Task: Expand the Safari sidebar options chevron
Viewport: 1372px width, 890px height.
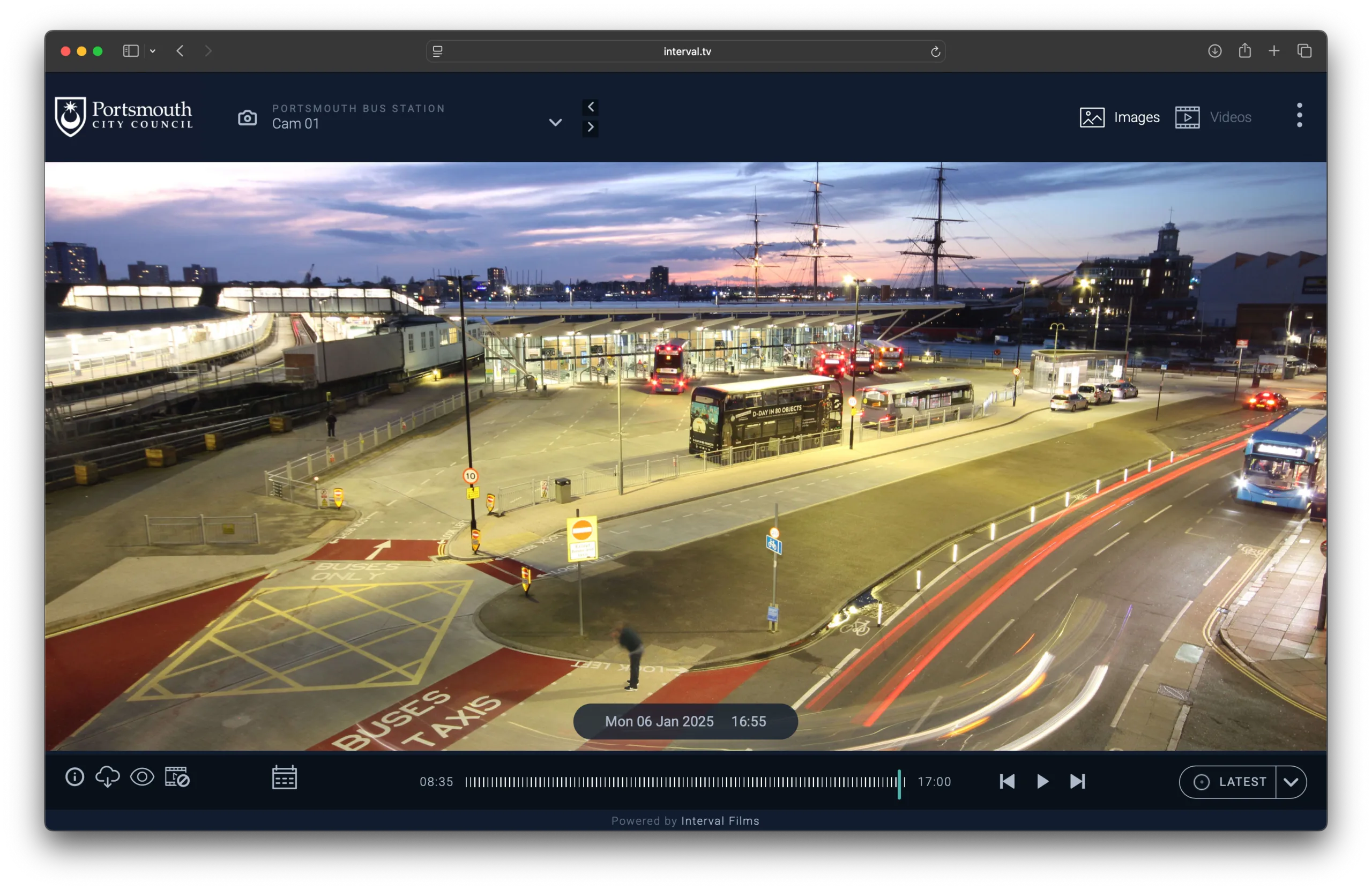Action: coord(153,51)
